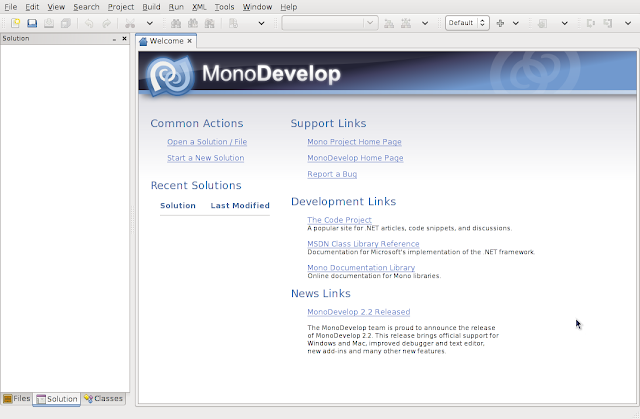
Task: Open The Code Project link
Action: 339,220
